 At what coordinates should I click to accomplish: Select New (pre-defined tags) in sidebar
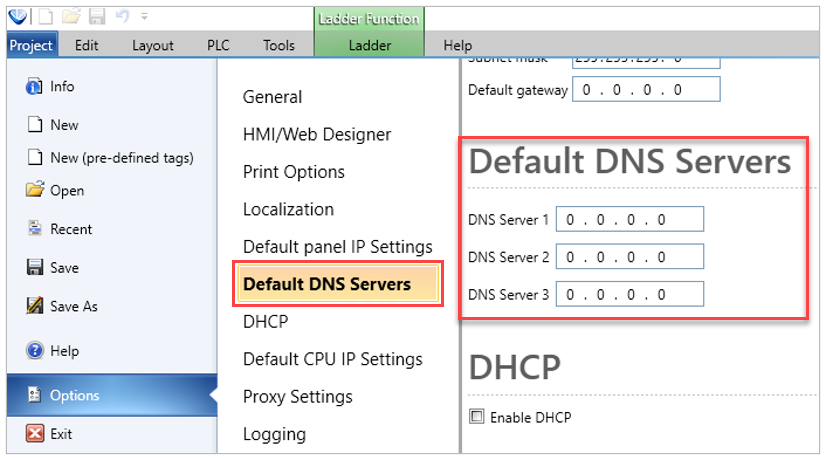(121, 158)
